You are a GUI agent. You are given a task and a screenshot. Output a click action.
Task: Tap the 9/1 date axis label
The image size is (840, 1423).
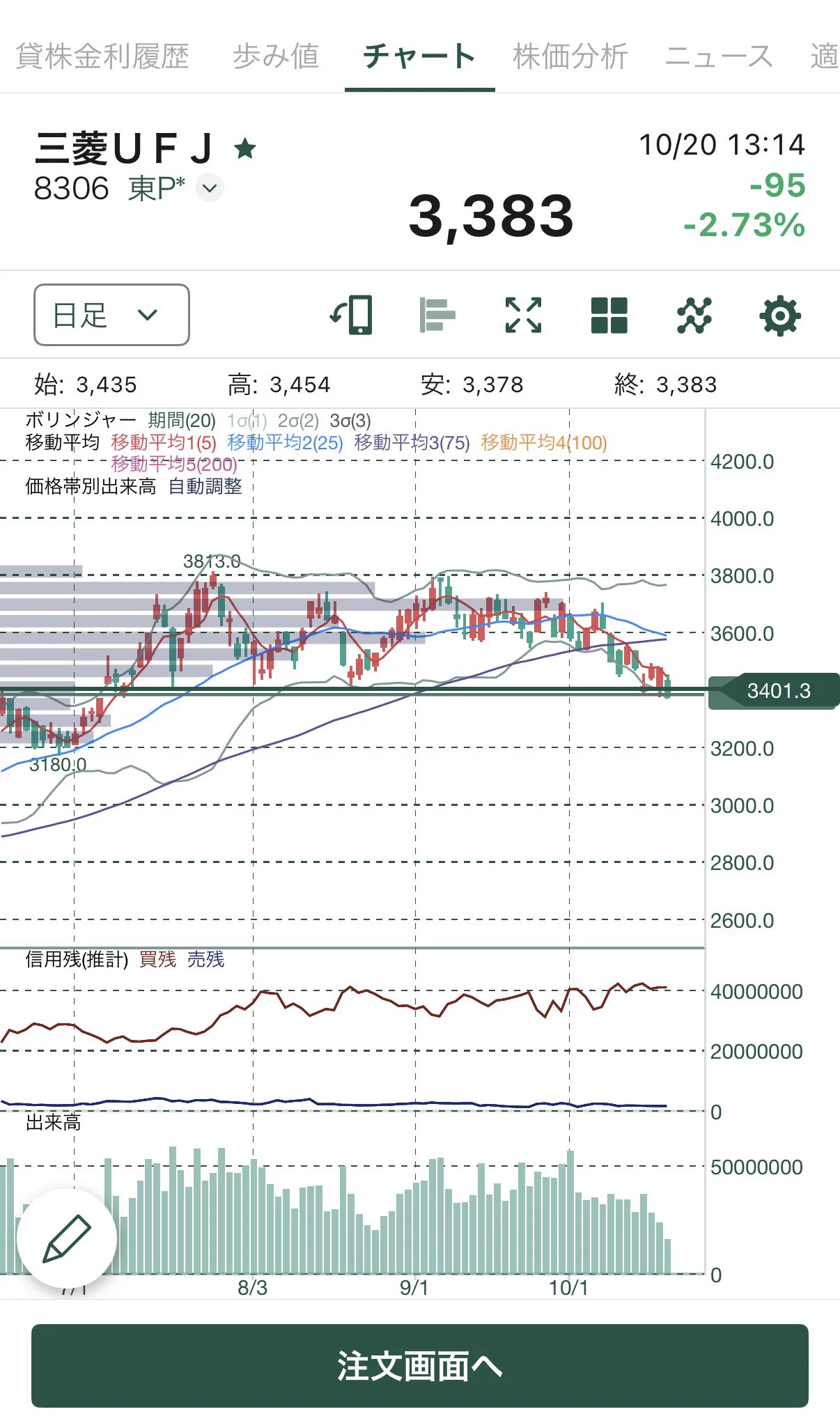(414, 1288)
